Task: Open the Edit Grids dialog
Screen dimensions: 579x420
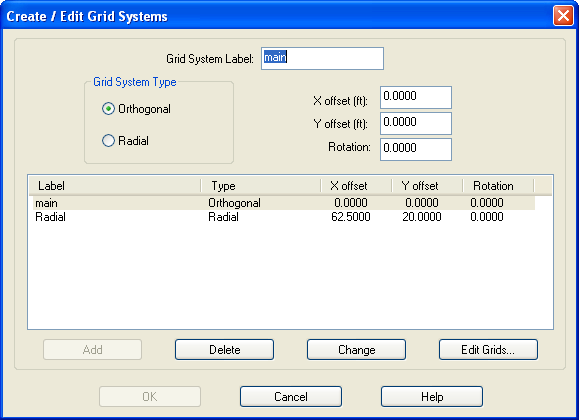Action: [x=488, y=349]
